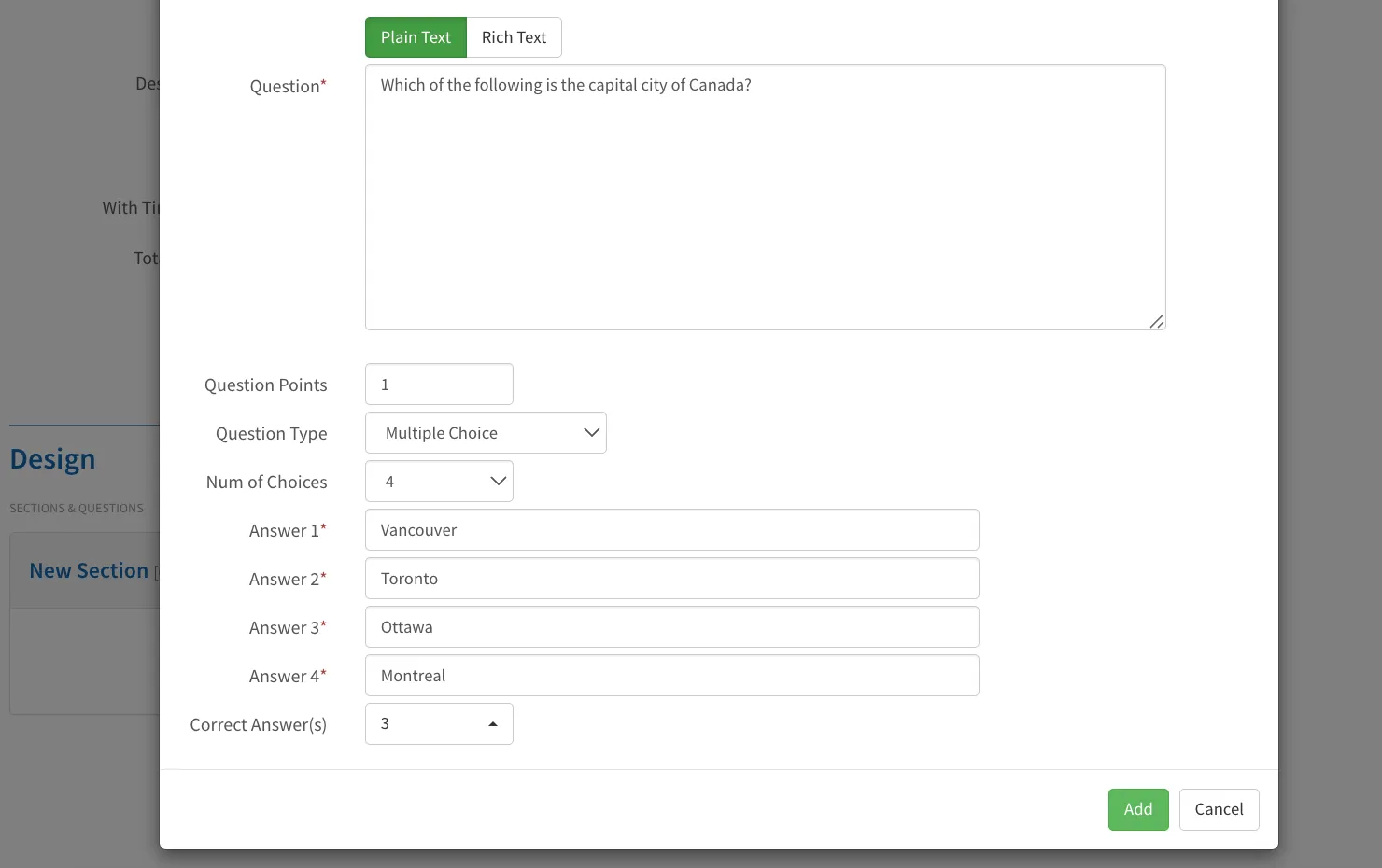Click the New Section heading behind the dialog

tap(89, 570)
